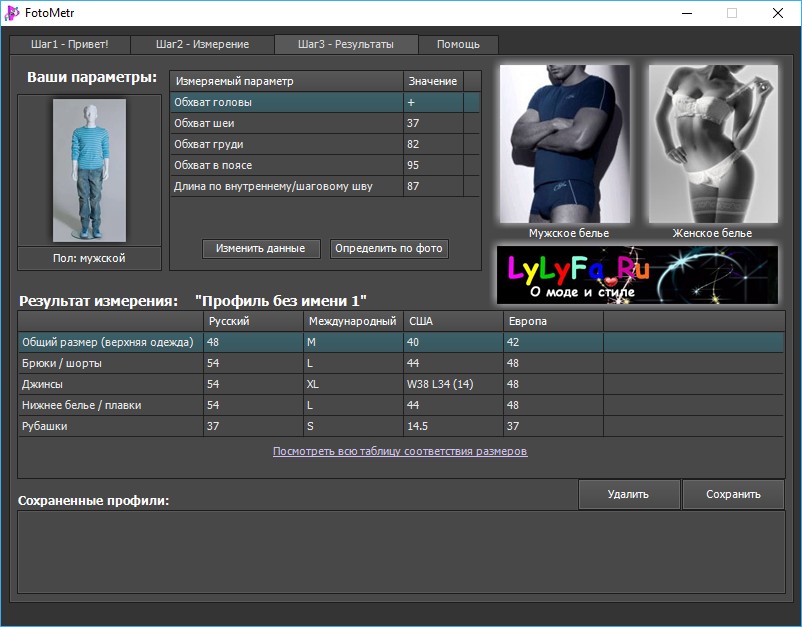This screenshot has height=627, width=802.
Task: Select the Обхват в поясе row
Action: pos(325,165)
